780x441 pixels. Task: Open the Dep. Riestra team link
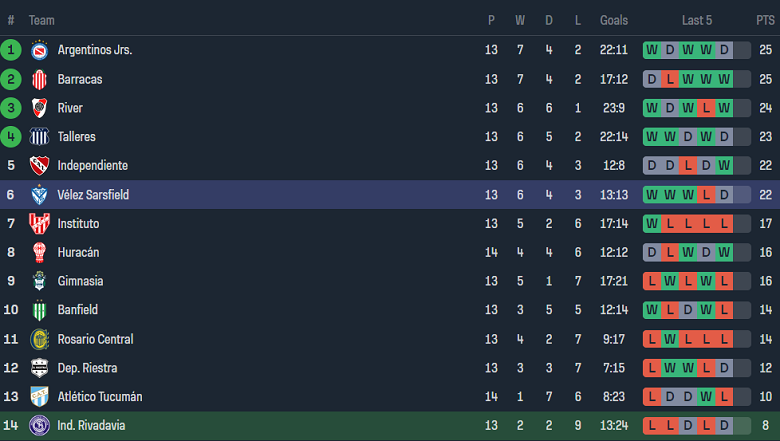coord(88,368)
